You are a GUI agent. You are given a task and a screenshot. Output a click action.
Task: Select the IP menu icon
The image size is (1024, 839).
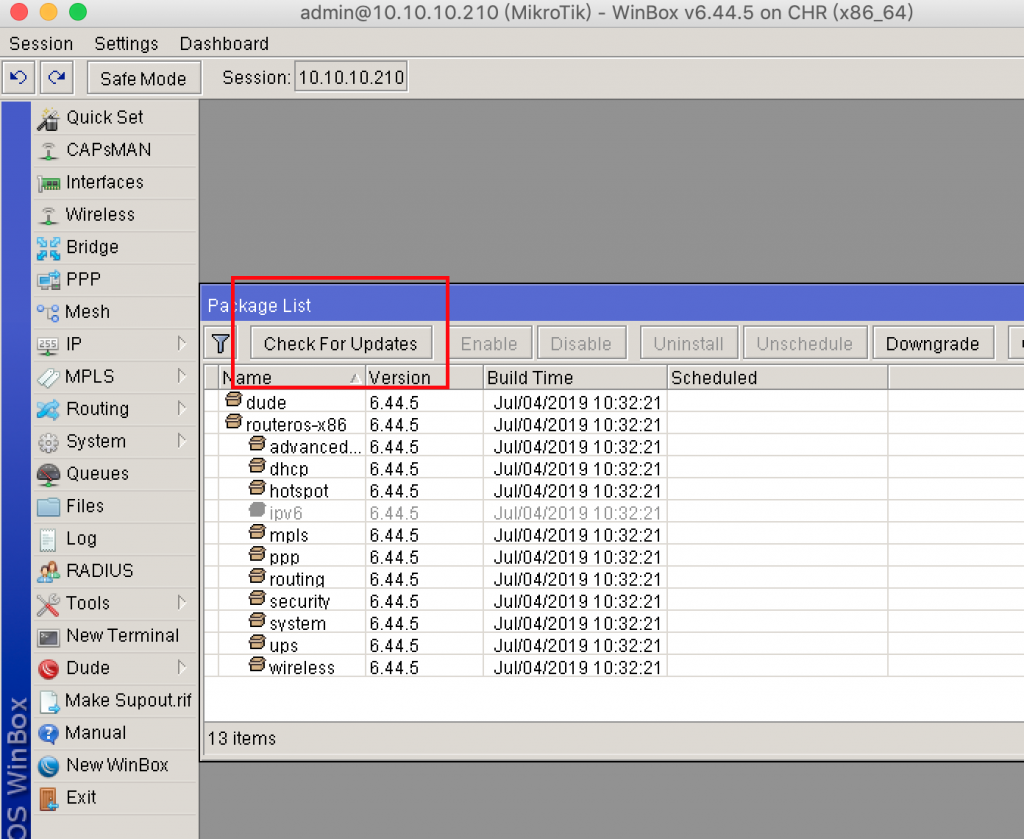click(48, 344)
